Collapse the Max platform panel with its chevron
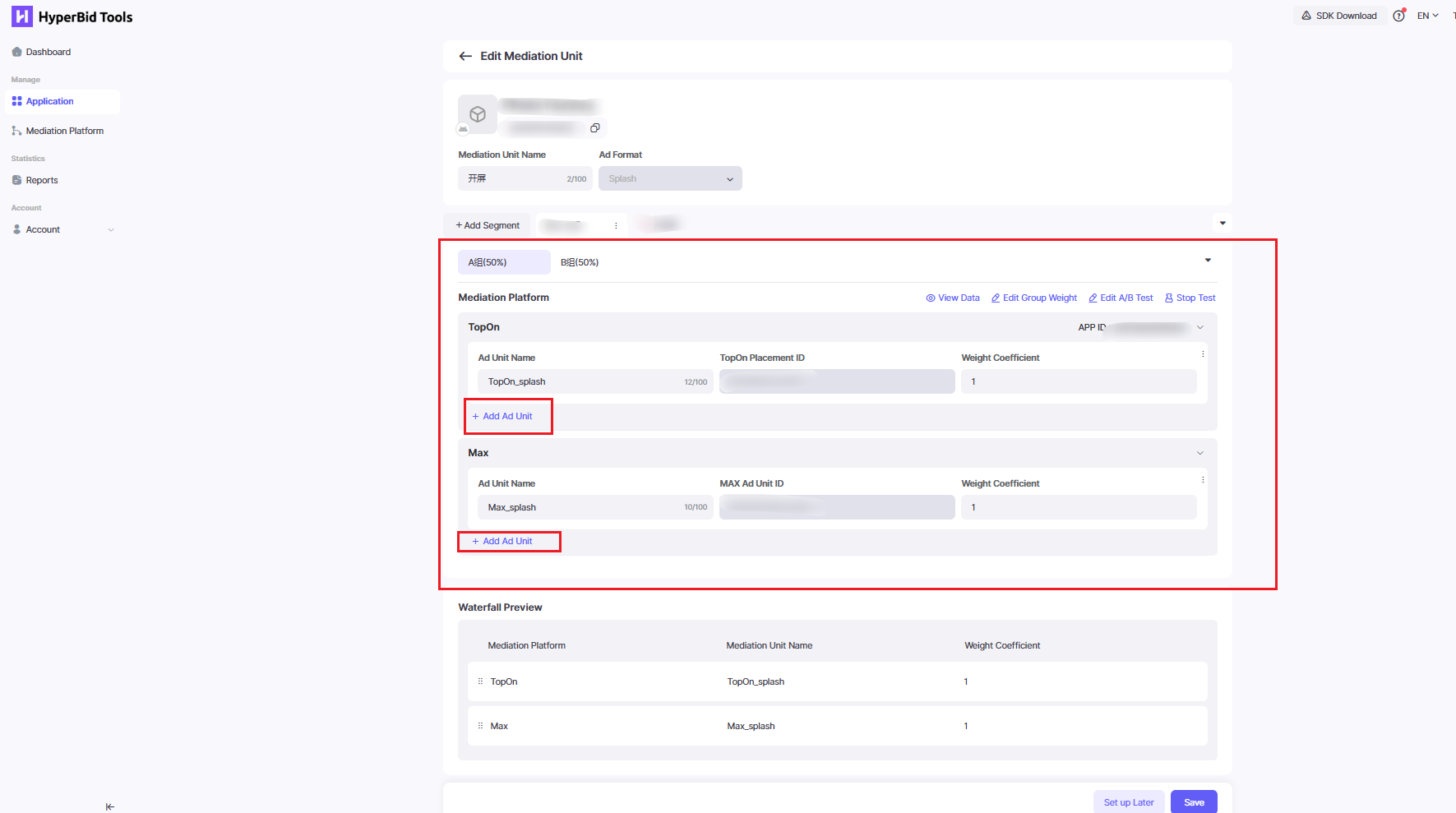The height and width of the screenshot is (813, 1456). coord(1199,452)
